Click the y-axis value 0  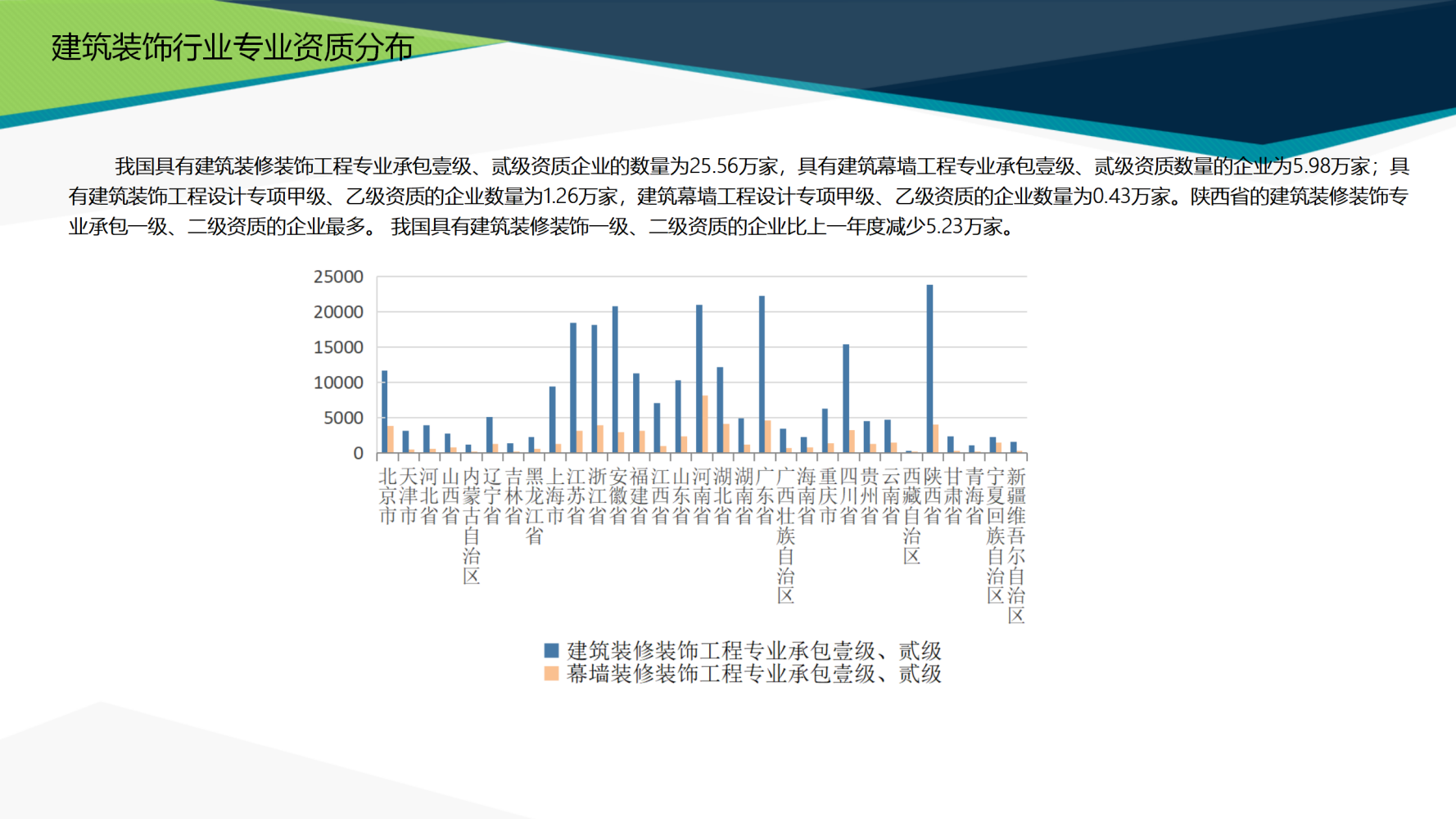pyautogui.click(x=358, y=453)
